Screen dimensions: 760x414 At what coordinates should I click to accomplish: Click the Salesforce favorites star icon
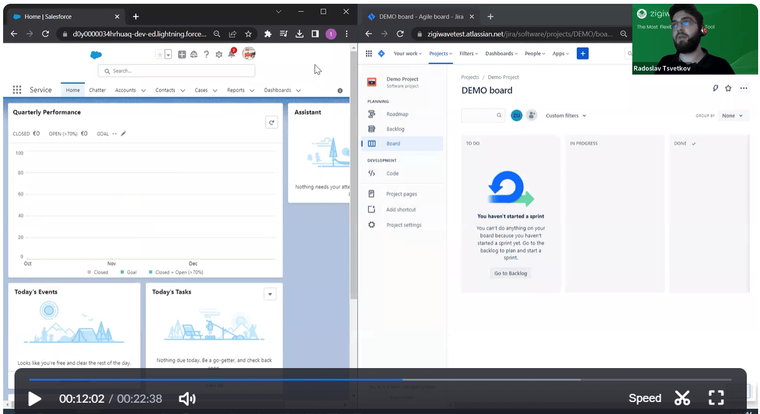pos(159,55)
